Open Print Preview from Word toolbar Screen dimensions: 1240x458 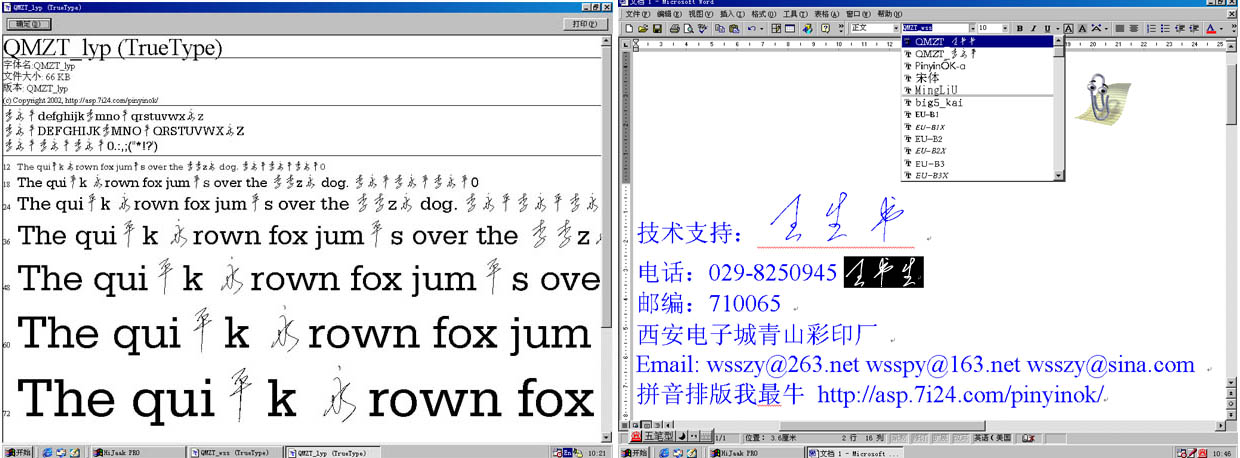tap(688, 28)
